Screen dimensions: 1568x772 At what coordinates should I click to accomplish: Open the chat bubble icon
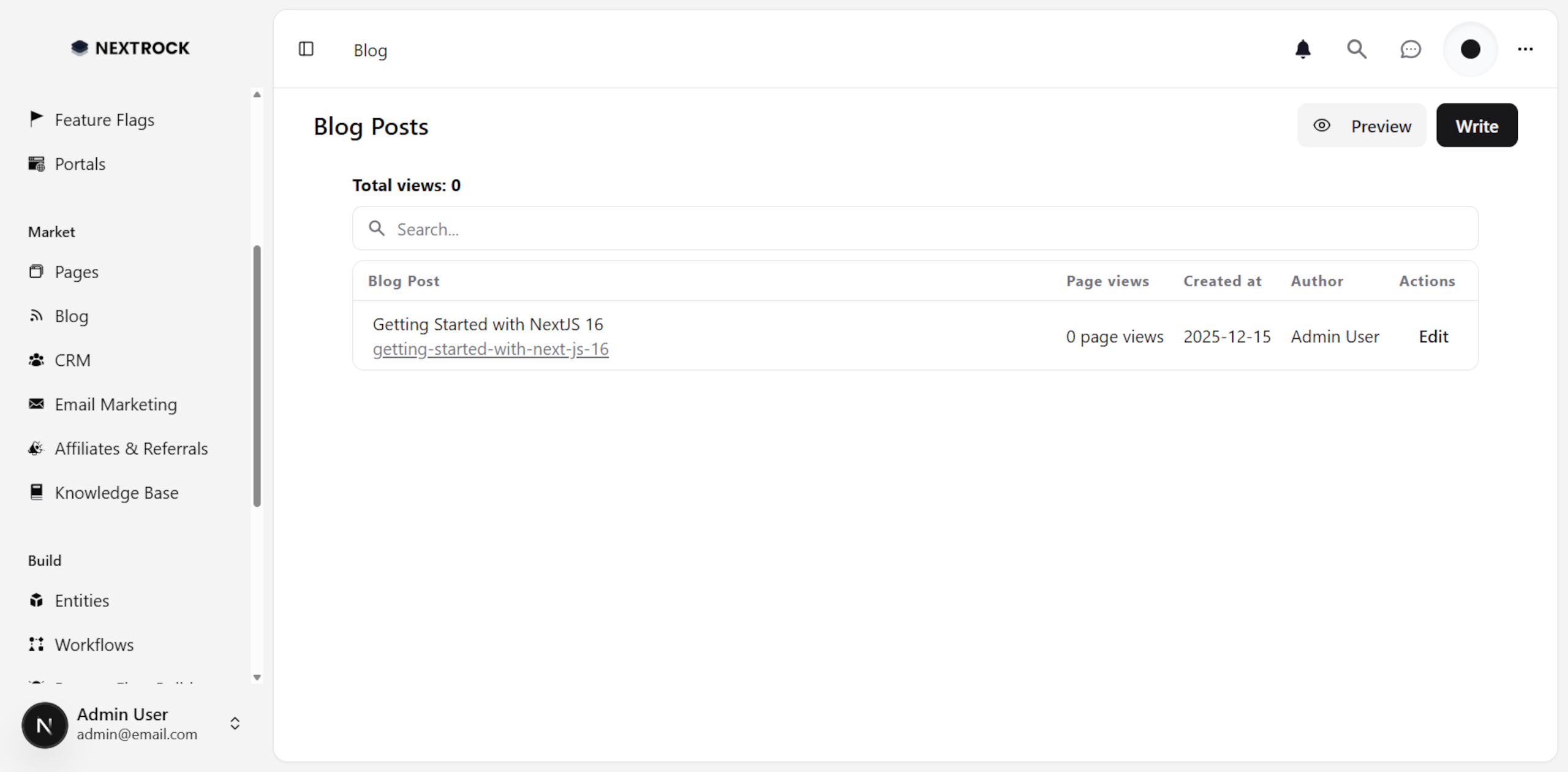tap(1410, 49)
